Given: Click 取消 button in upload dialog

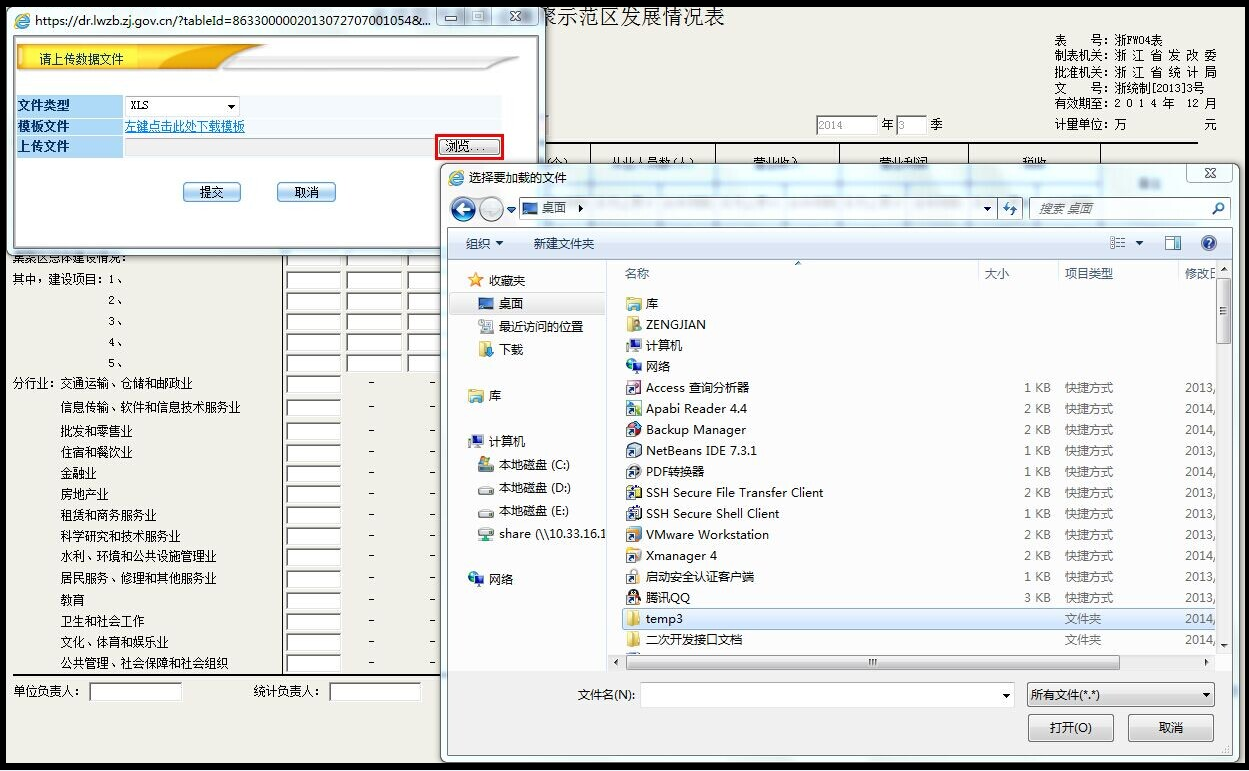Looking at the screenshot, I should pos(306,192).
